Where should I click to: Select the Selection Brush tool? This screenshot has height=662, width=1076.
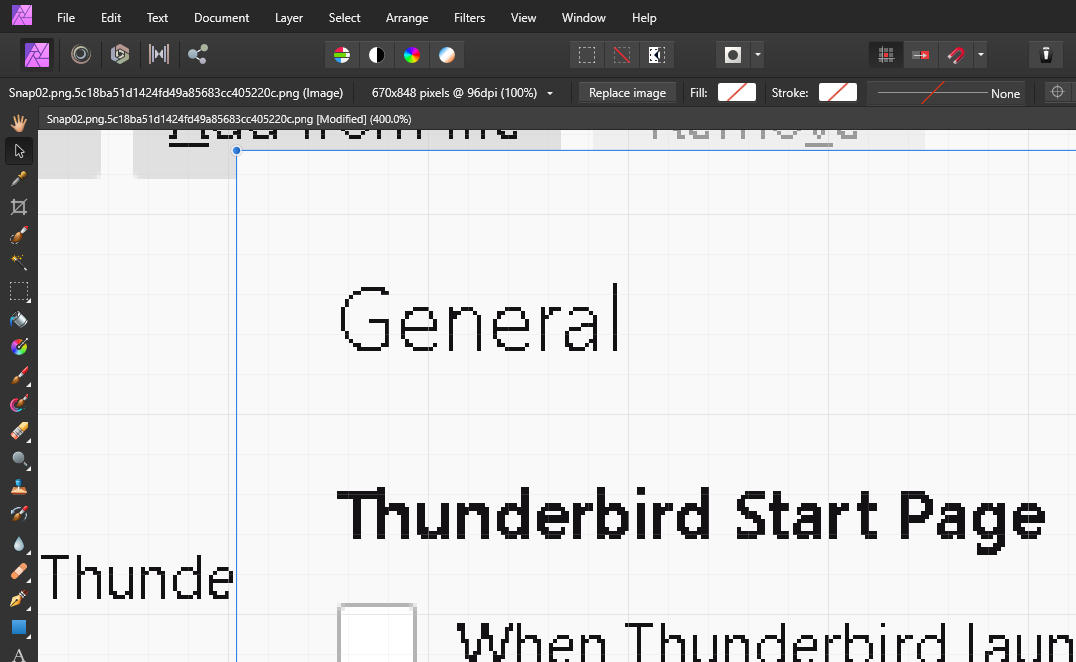click(19, 235)
